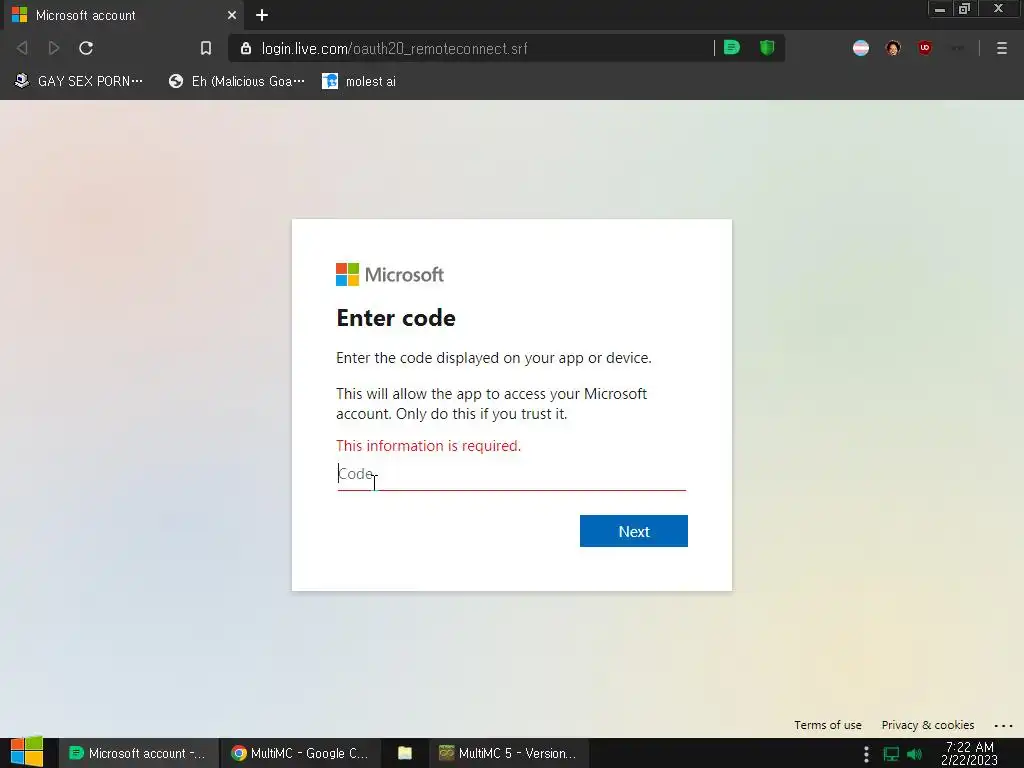Open the 'Eh (Malicious Goa...' bookmark
Viewport: 1024px width, 768px height.
pos(236,81)
